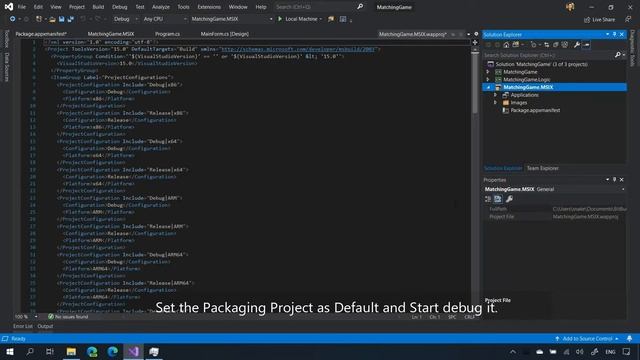Open the collapsed Toolbox side tab
The width and height of the screenshot is (640, 360).
click(7, 38)
